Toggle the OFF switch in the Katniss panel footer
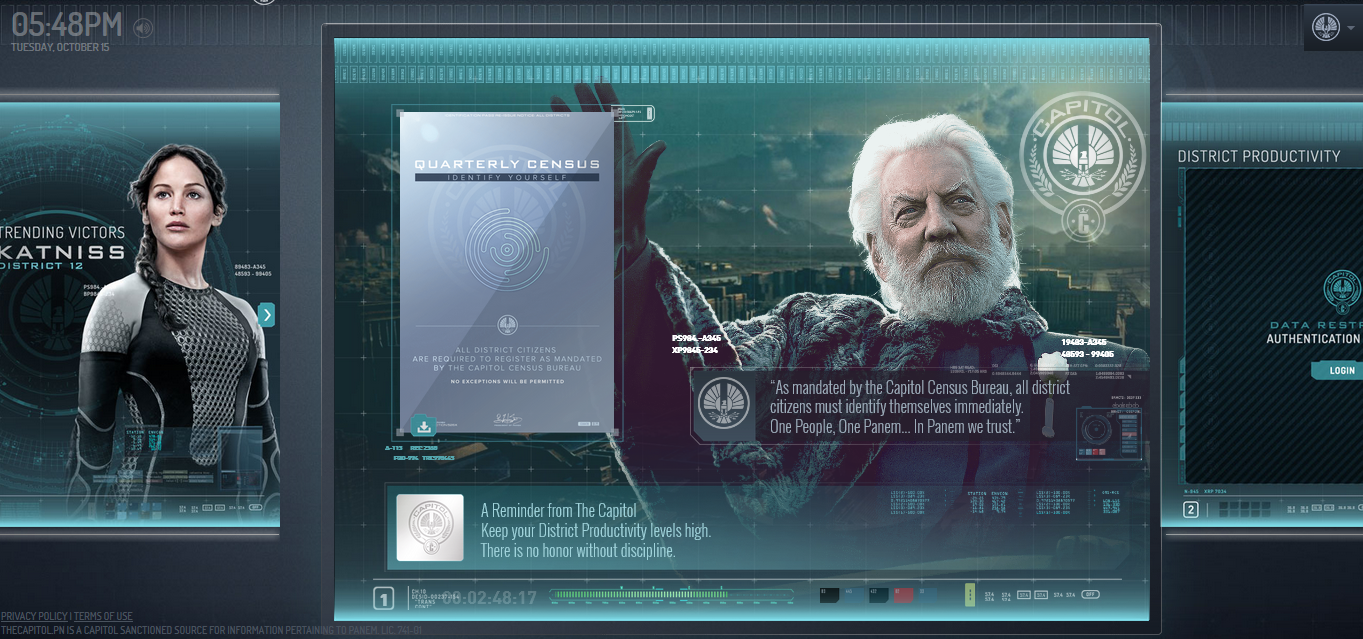Screen dimensions: 1363x639 pyautogui.click(x=256, y=507)
